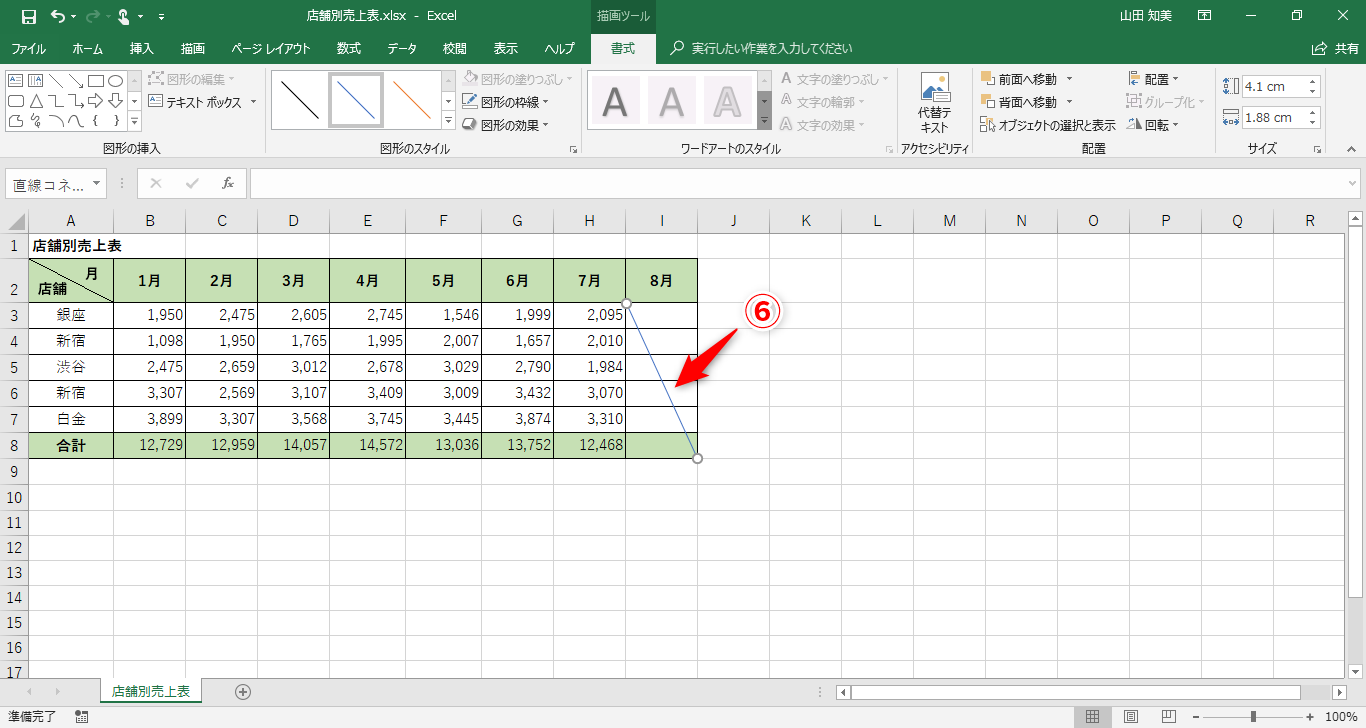Select all cells with corner triangle
This screenshot has height=728, width=1366.
15,221
